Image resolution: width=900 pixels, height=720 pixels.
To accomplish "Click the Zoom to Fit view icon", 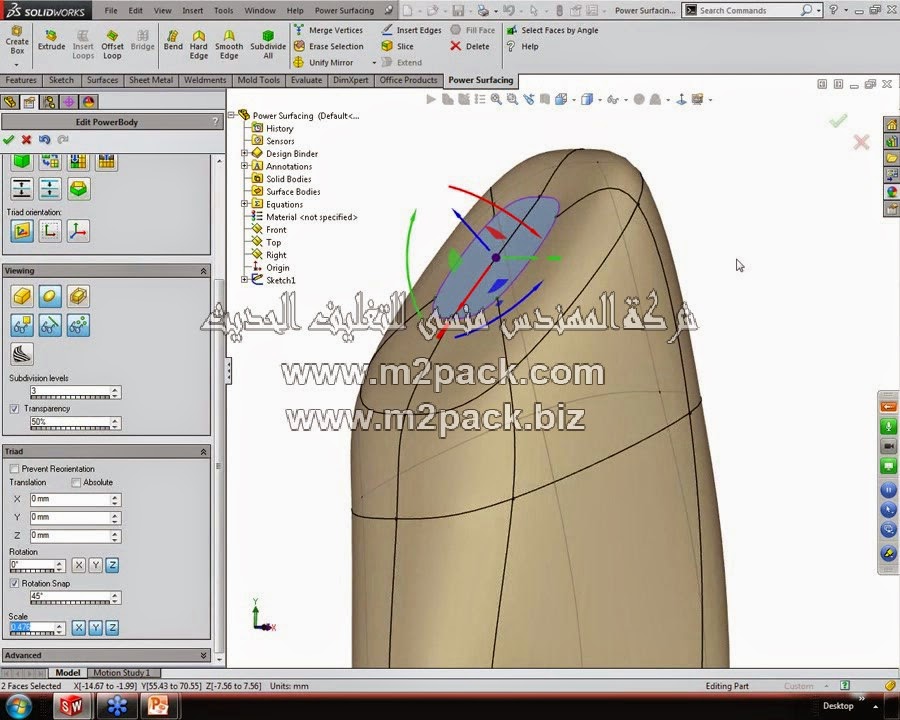I will tap(496, 99).
